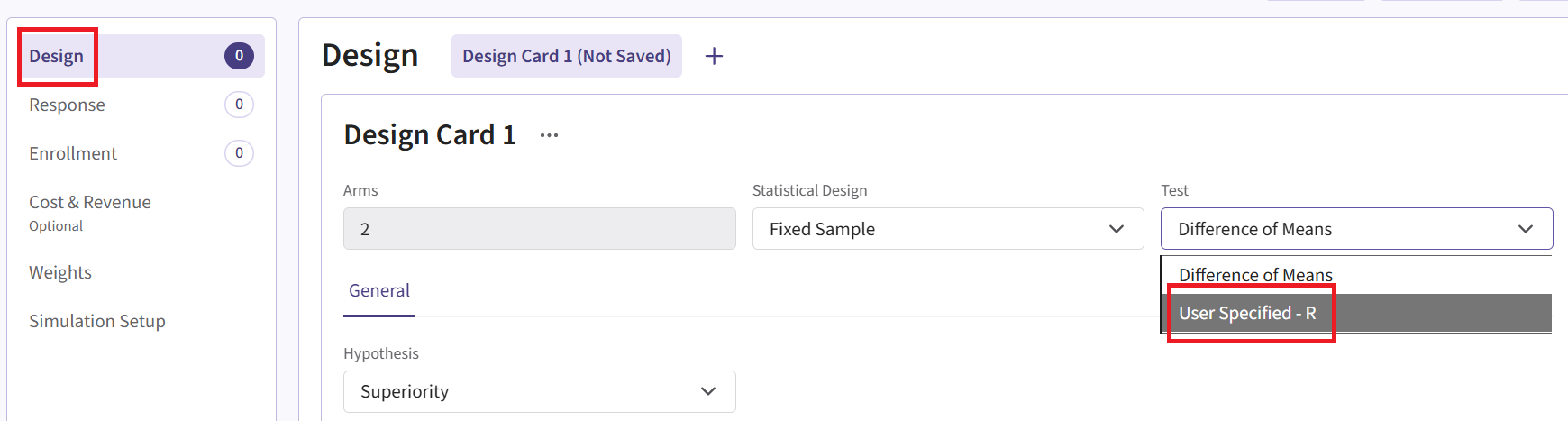
Task: Click the Arms input field
Action: pos(539,229)
